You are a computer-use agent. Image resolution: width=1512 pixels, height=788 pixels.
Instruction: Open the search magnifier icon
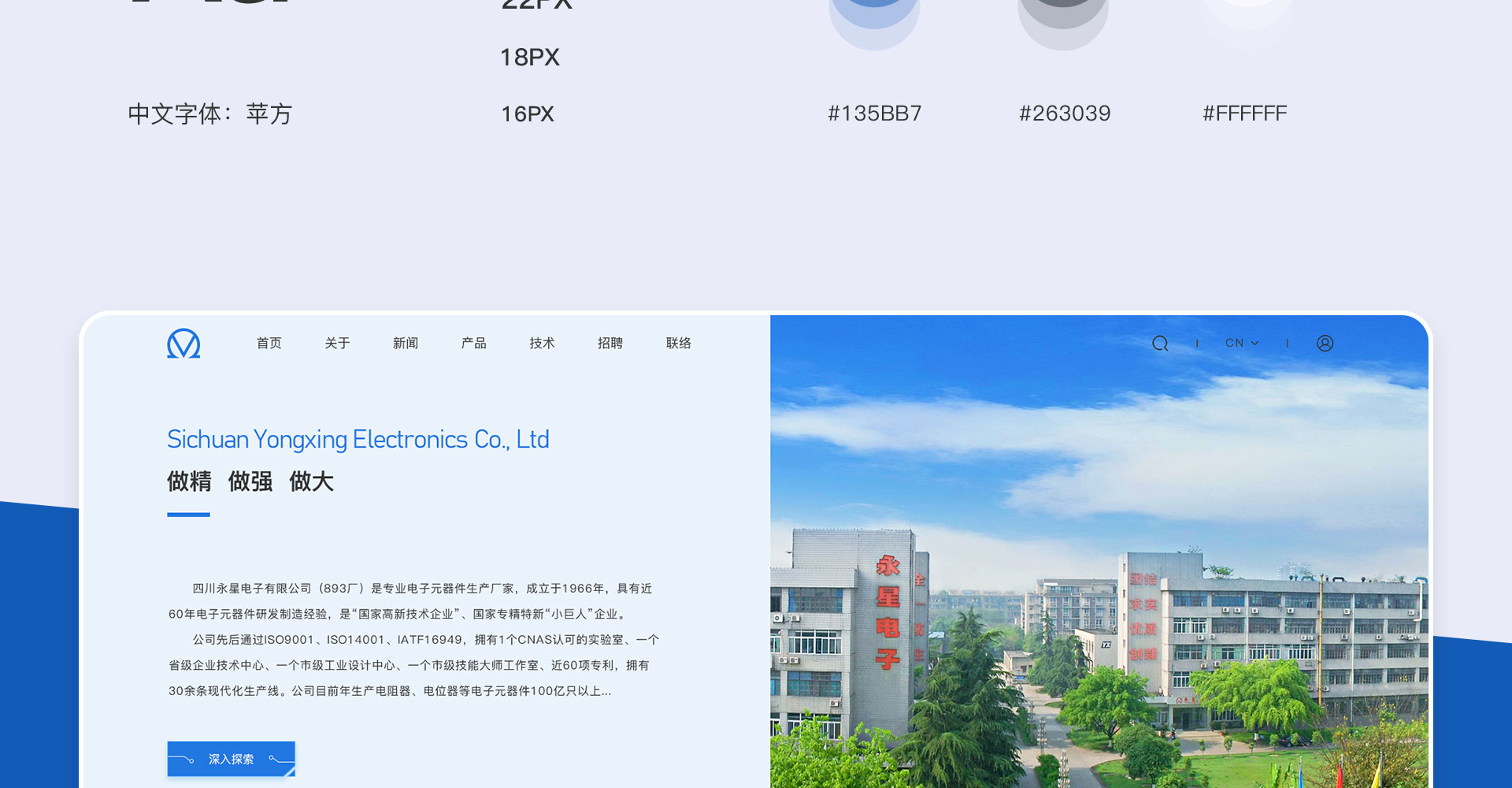click(x=1160, y=344)
